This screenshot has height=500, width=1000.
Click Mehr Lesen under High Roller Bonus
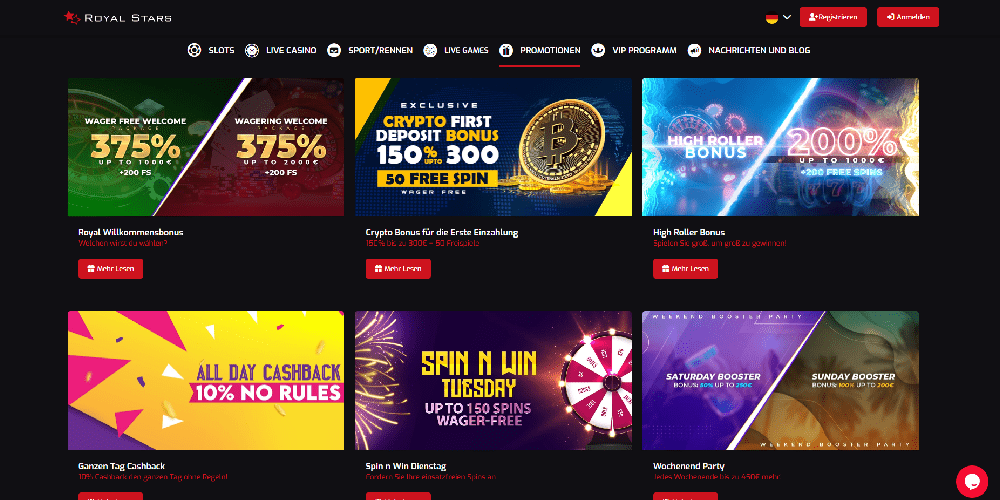click(685, 268)
